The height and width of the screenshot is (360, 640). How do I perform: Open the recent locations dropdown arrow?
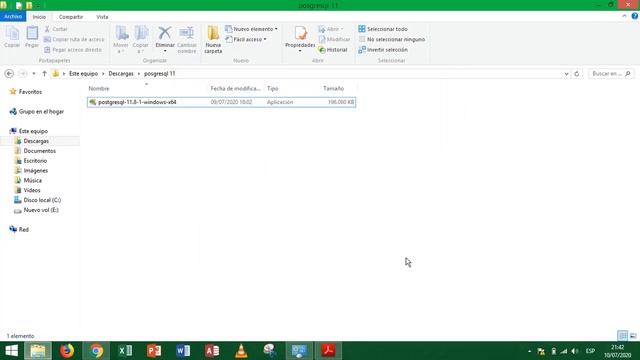click(x=34, y=73)
